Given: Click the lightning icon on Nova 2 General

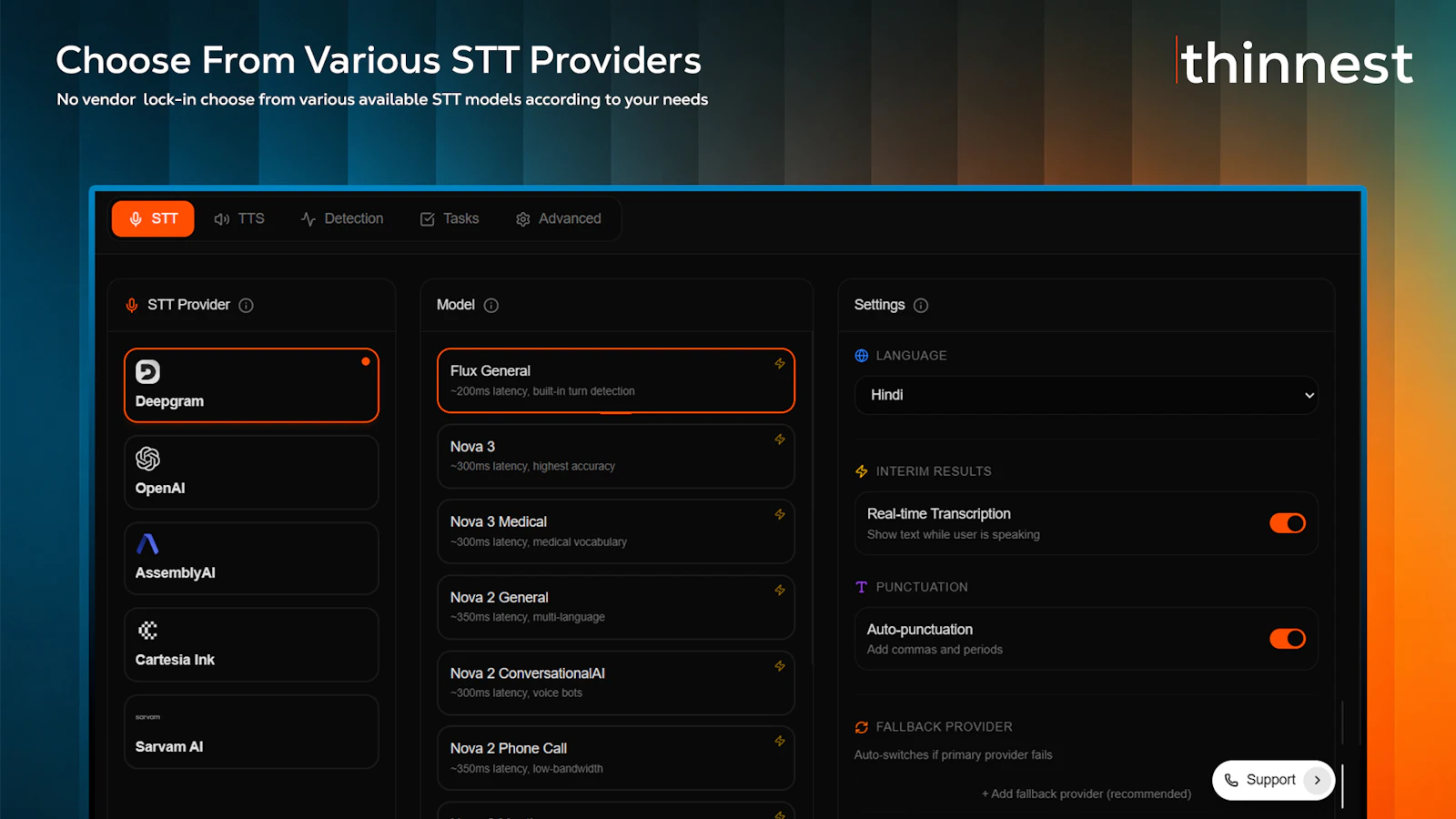Looking at the screenshot, I should tap(780, 591).
